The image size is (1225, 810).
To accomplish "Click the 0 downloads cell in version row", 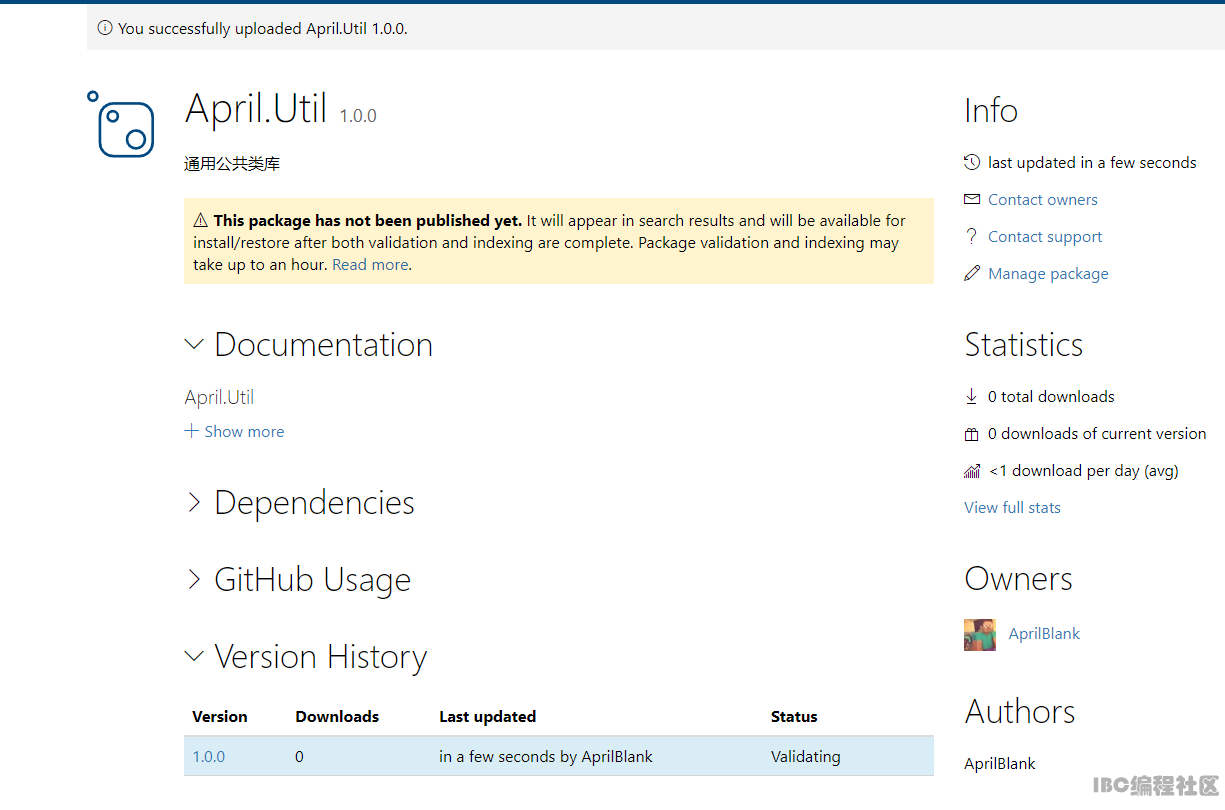I will 299,756.
